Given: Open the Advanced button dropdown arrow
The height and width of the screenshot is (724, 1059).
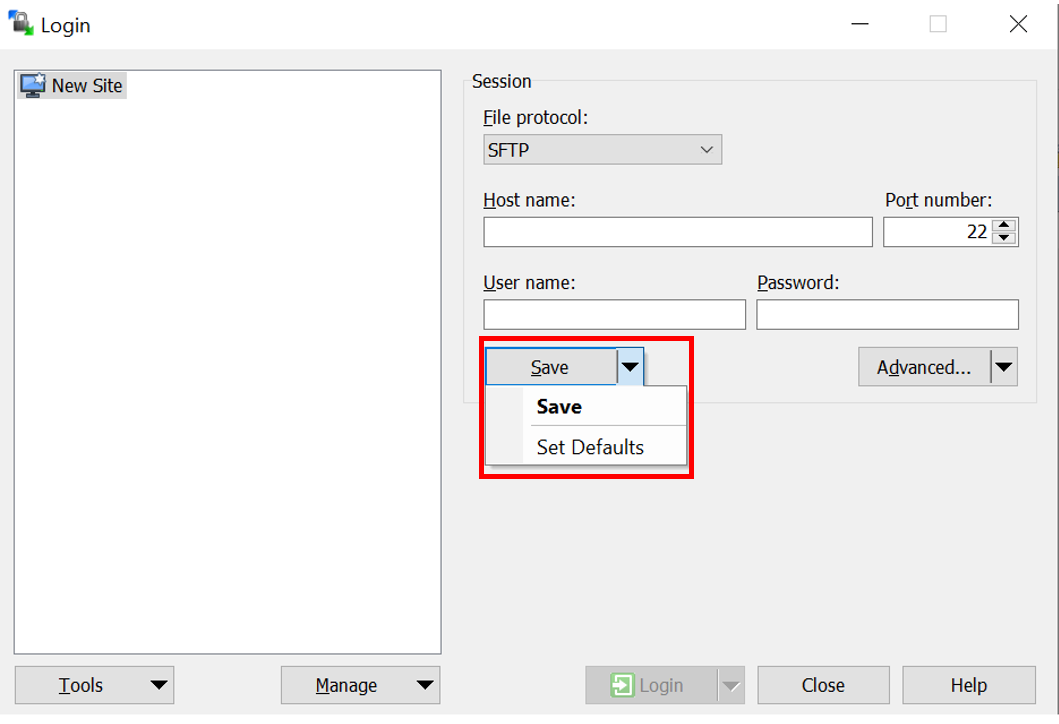Looking at the screenshot, I should click(1004, 367).
